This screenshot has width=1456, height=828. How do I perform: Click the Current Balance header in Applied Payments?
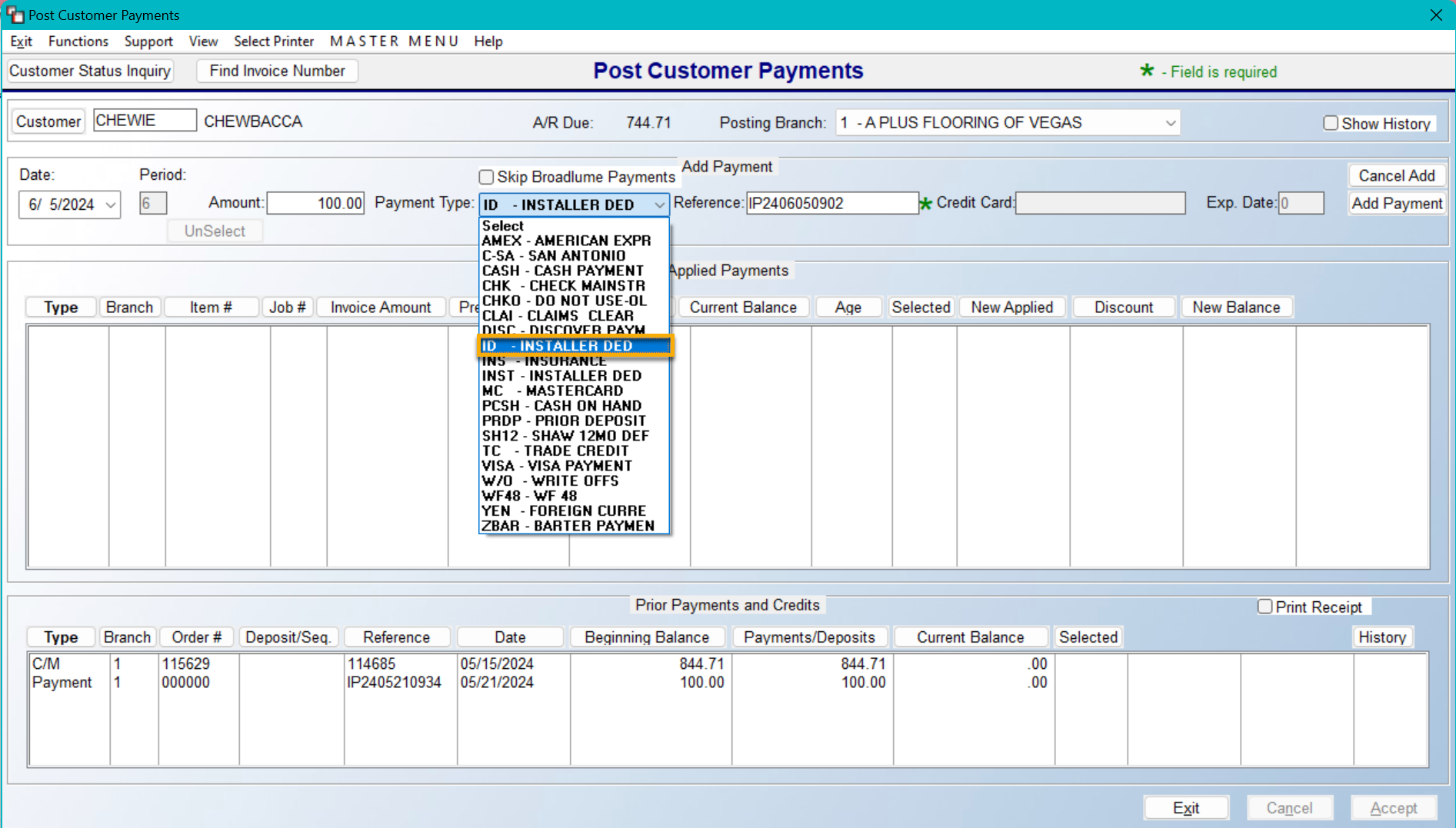click(x=743, y=308)
